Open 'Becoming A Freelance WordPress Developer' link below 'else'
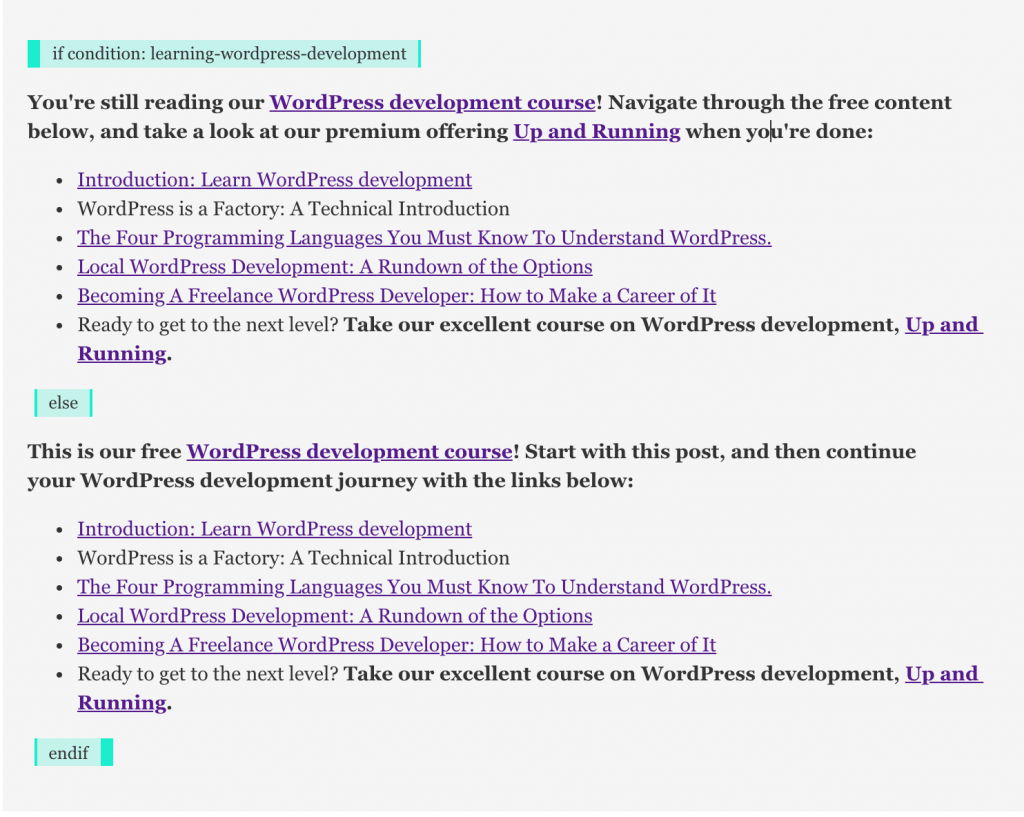Screen dimensions: 1024x817 (396, 645)
